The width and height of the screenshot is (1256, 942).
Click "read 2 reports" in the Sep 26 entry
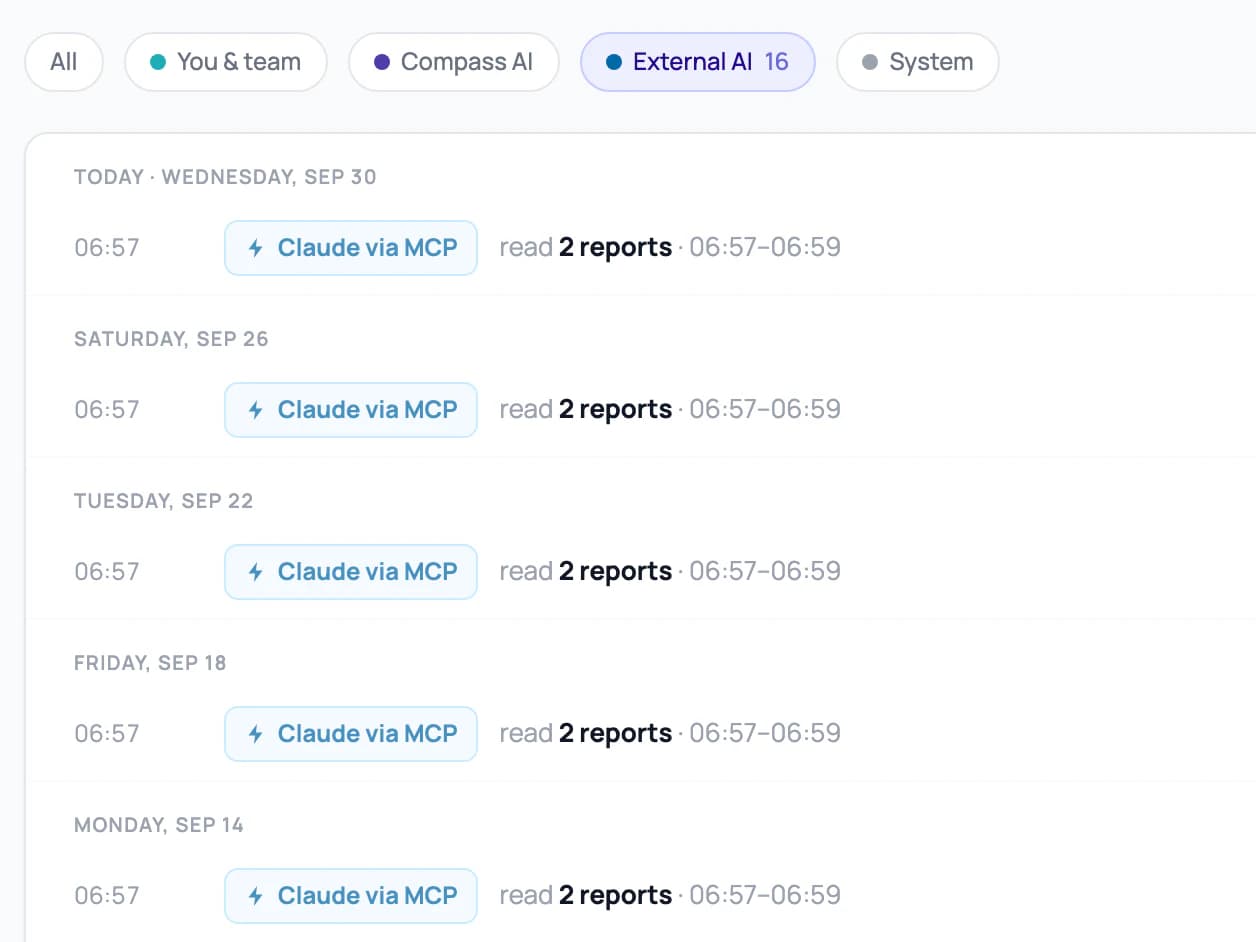(586, 409)
